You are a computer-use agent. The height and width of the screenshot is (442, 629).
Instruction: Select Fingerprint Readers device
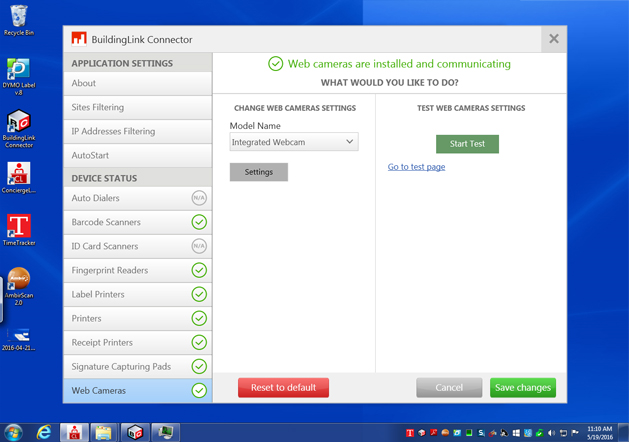[x=138, y=270]
